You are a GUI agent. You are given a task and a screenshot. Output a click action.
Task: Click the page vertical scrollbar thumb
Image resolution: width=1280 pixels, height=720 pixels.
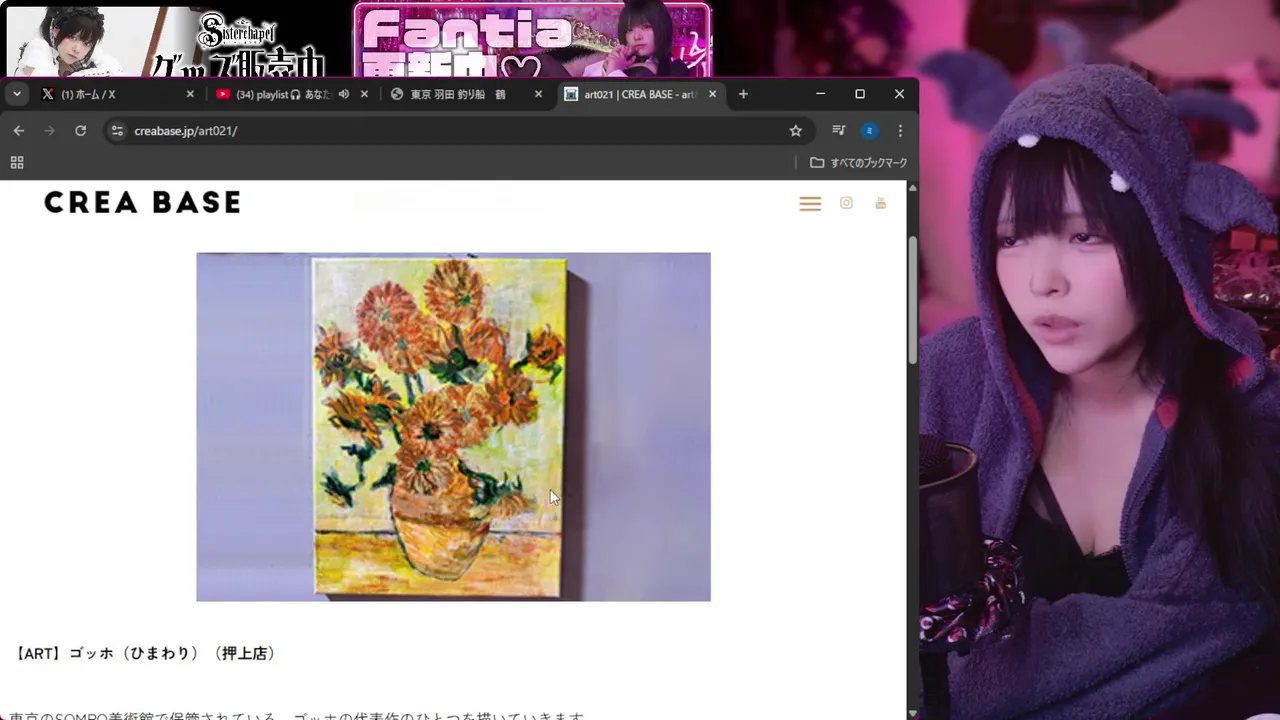coord(912,300)
